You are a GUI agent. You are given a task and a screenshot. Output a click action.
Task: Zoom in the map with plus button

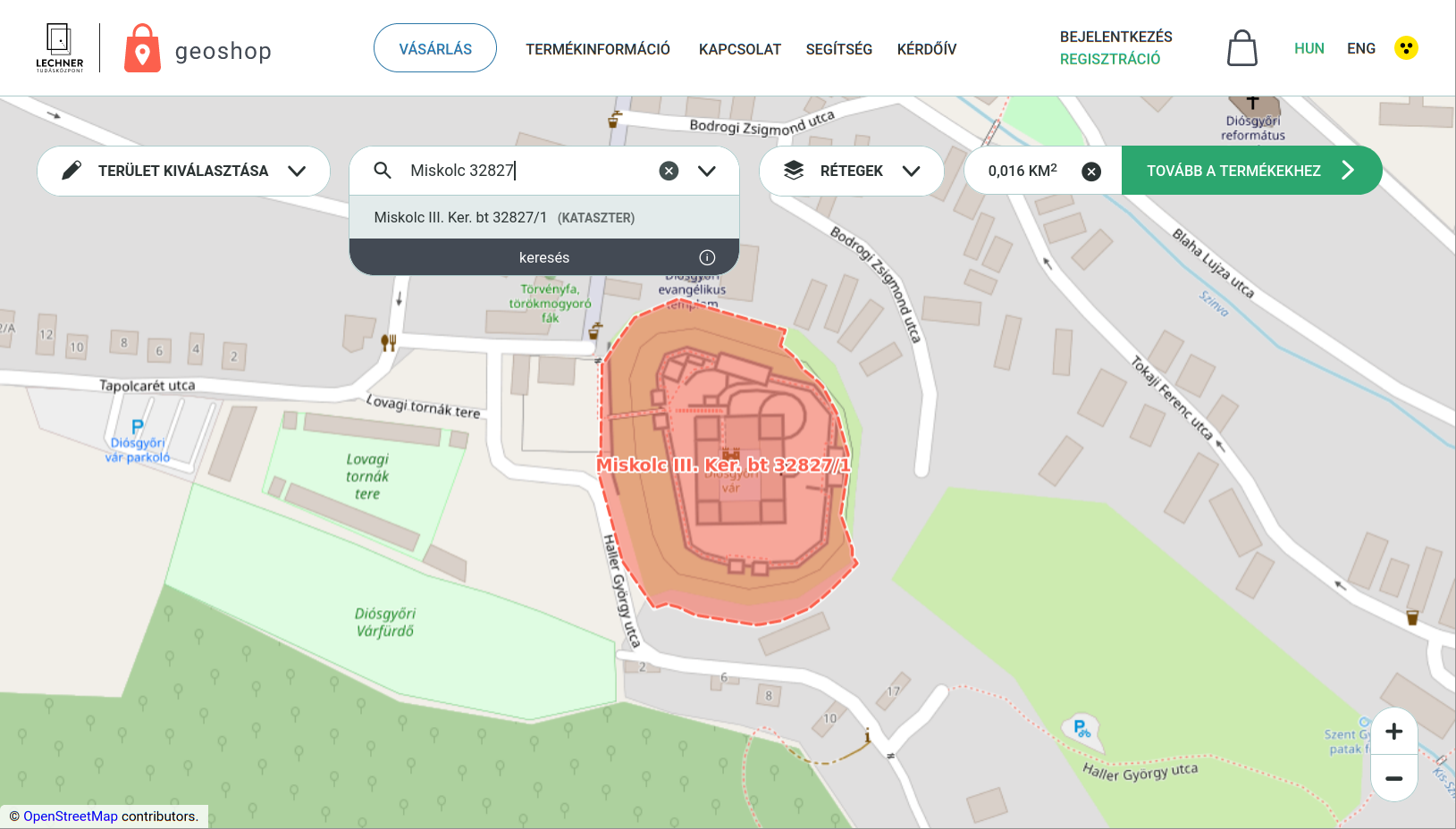tap(1394, 732)
